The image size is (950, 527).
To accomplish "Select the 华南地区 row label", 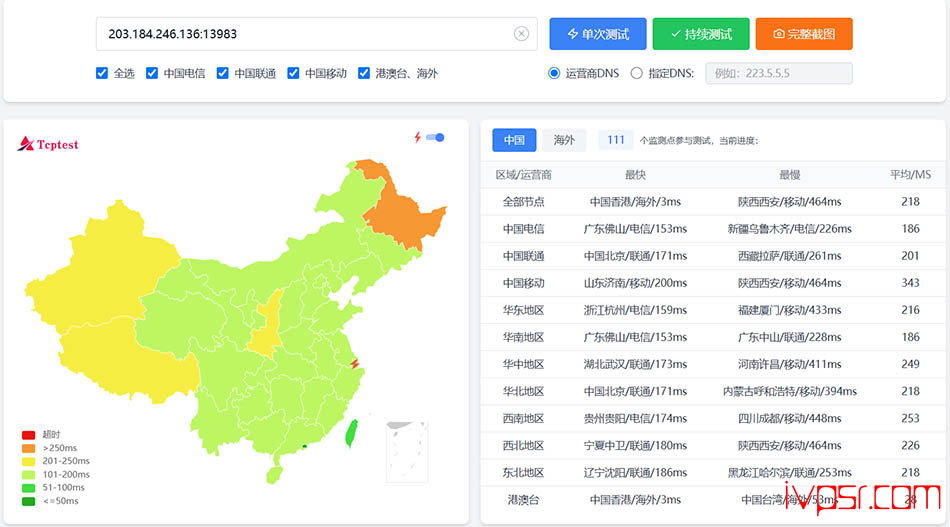I will click(523, 337).
